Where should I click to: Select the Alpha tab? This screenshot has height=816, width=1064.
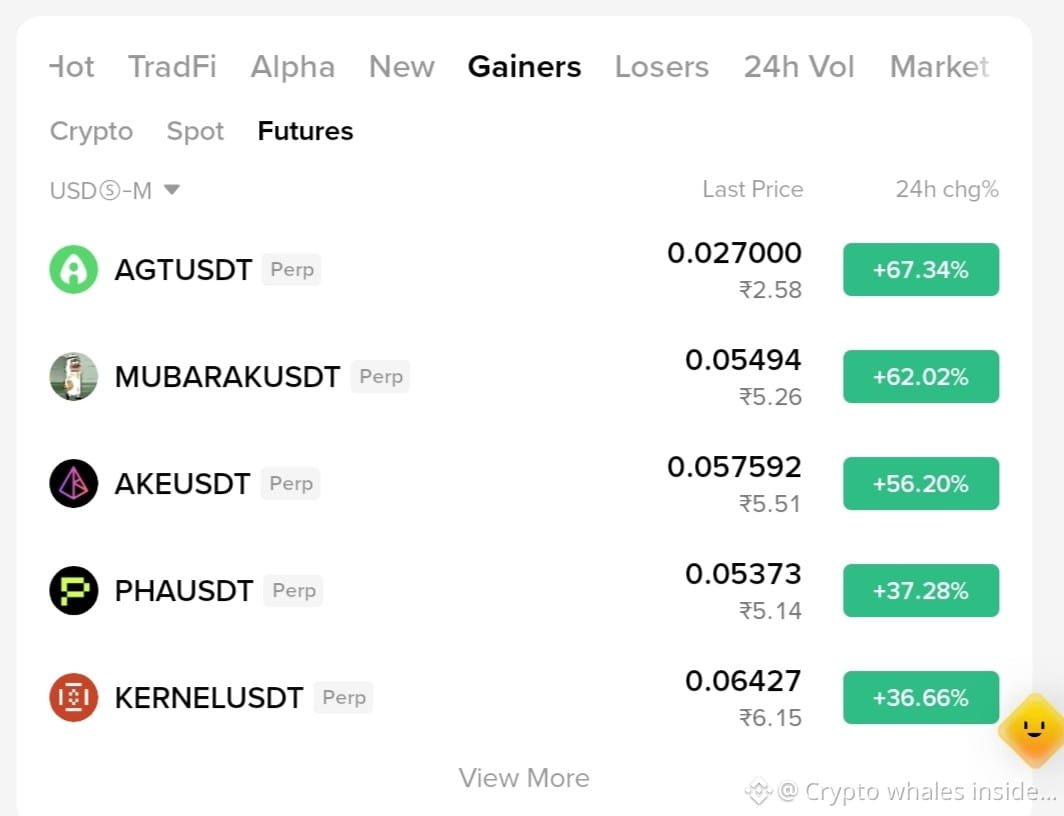[292, 66]
